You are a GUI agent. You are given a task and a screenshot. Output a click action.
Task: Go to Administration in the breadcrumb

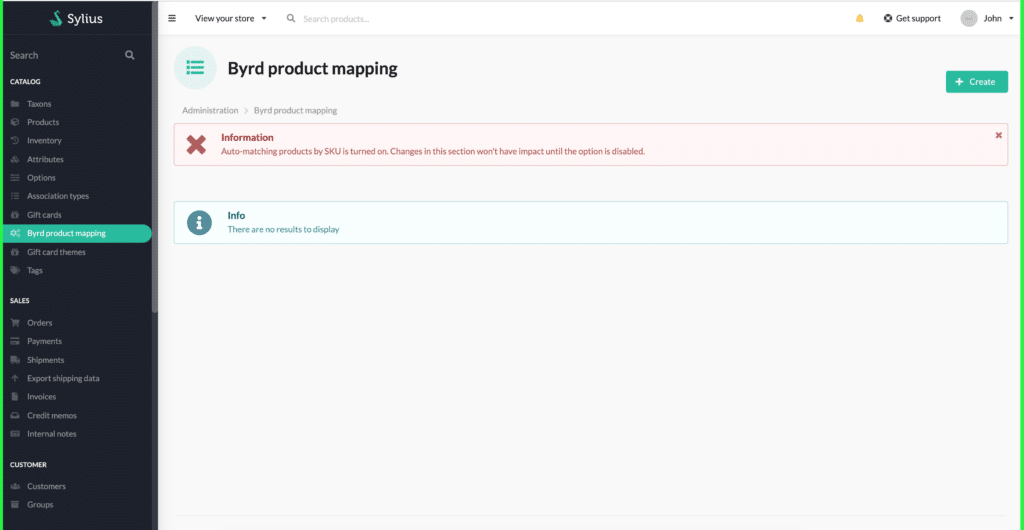tap(210, 110)
